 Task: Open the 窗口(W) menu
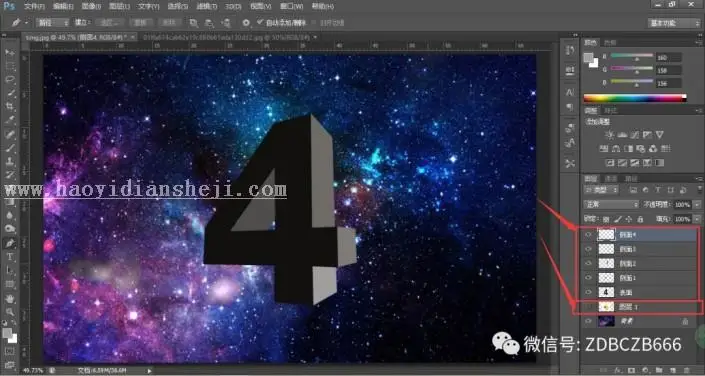tap(291, 6)
